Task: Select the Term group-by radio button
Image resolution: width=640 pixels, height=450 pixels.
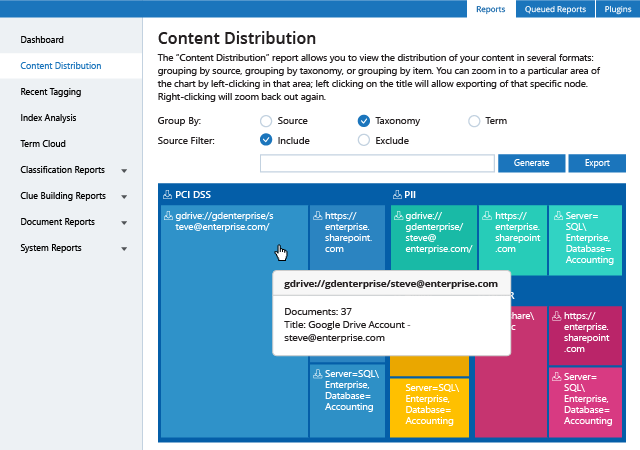Action: click(474, 121)
